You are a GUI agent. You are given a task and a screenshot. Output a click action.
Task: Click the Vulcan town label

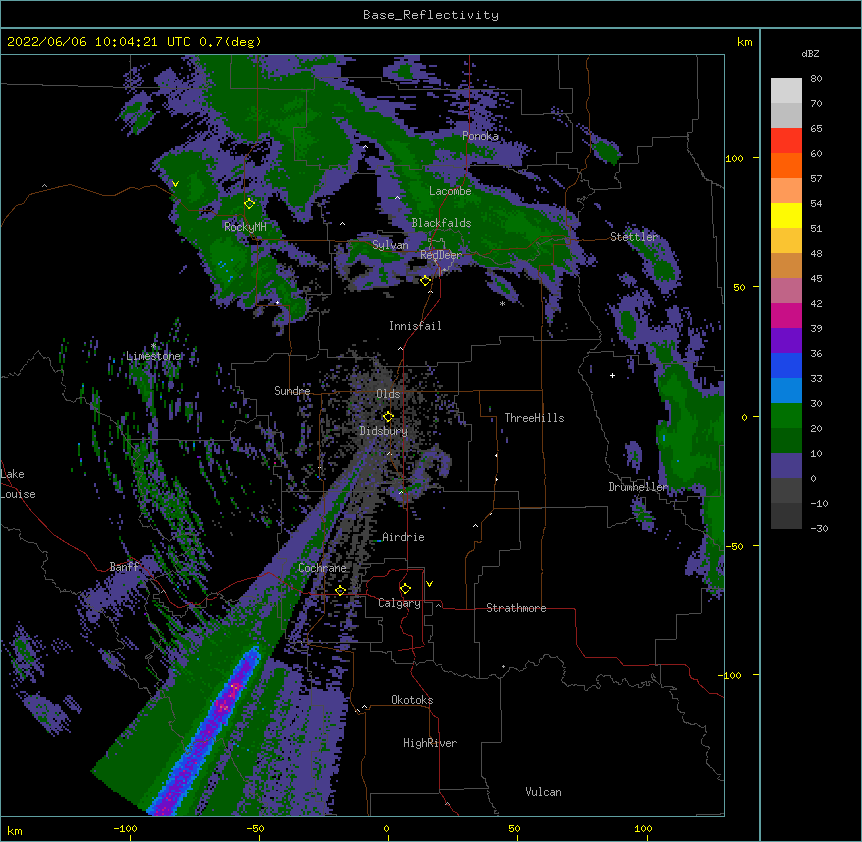tap(543, 792)
